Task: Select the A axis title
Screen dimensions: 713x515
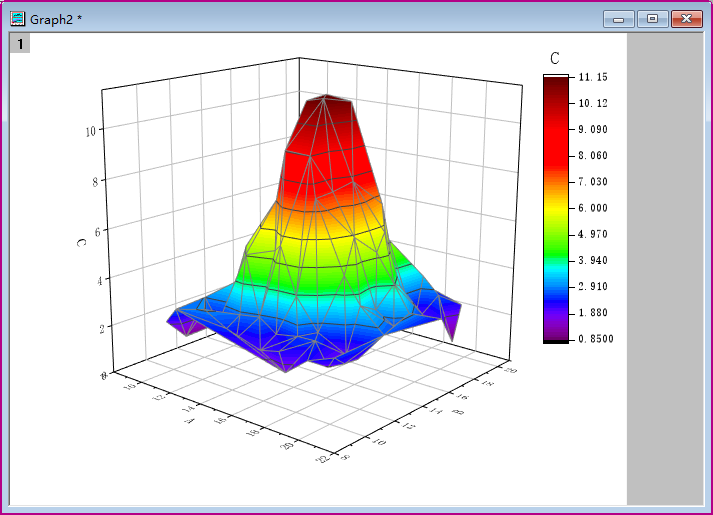Action: tap(190, 422)
